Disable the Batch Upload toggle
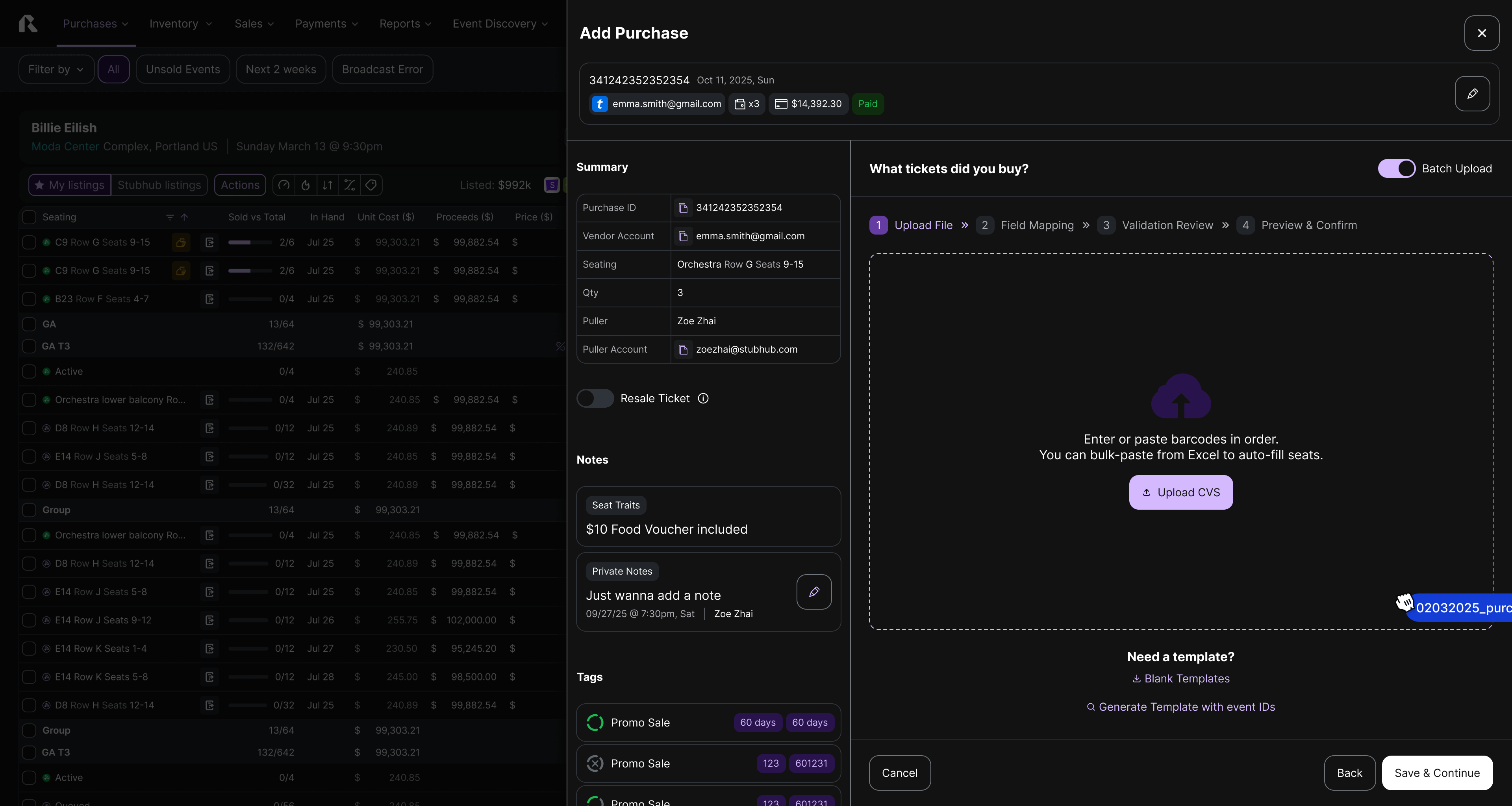1512x806 pixels. (x=1396, y=169)
